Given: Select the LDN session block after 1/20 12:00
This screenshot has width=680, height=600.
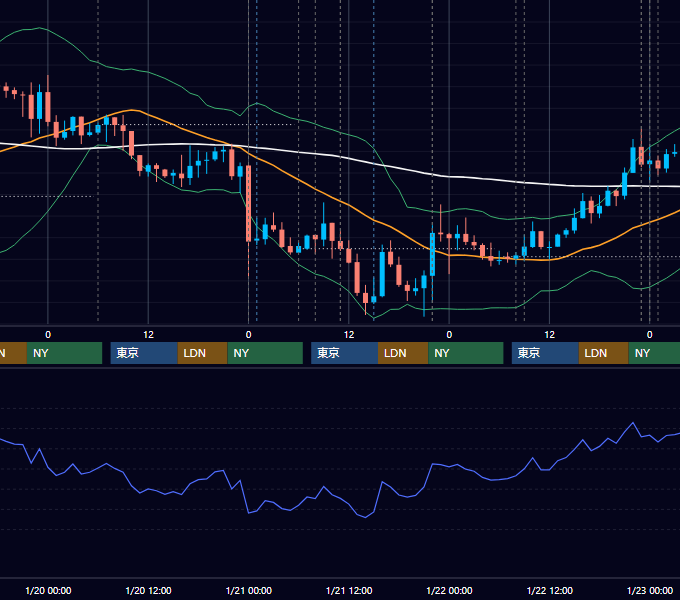Looking at the screenshot, I should tap(203, 353).
